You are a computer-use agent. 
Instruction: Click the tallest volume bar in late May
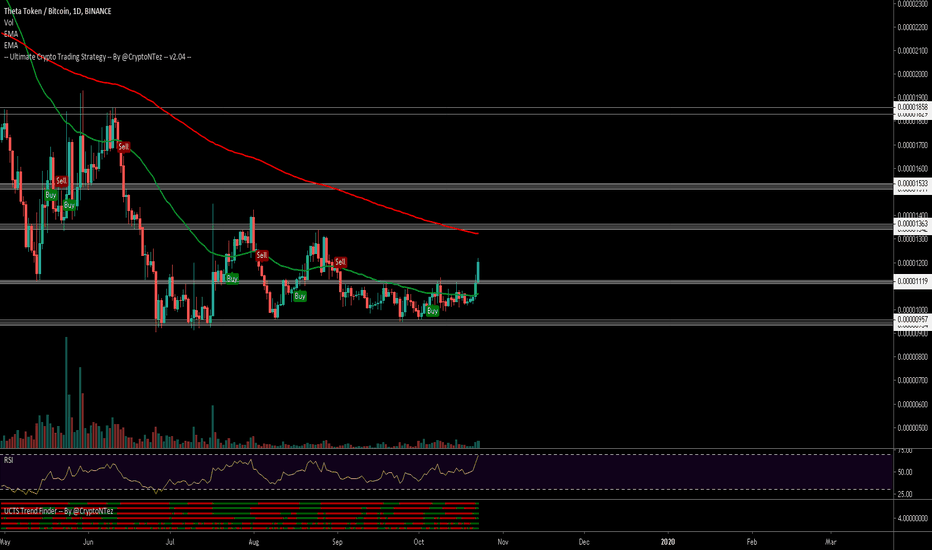pyautogui.click(x=66, y=392)
